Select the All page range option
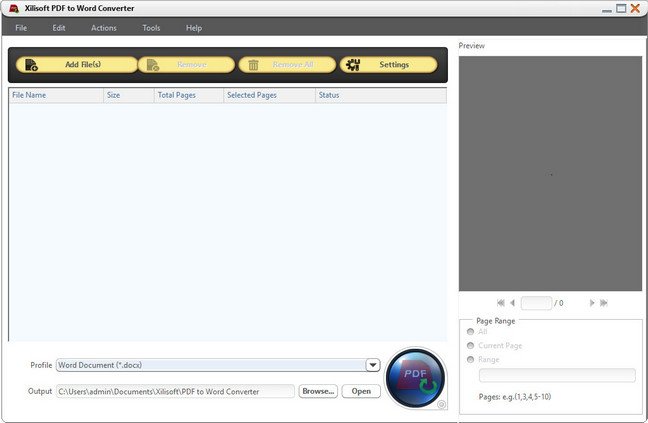 point(470,332)
